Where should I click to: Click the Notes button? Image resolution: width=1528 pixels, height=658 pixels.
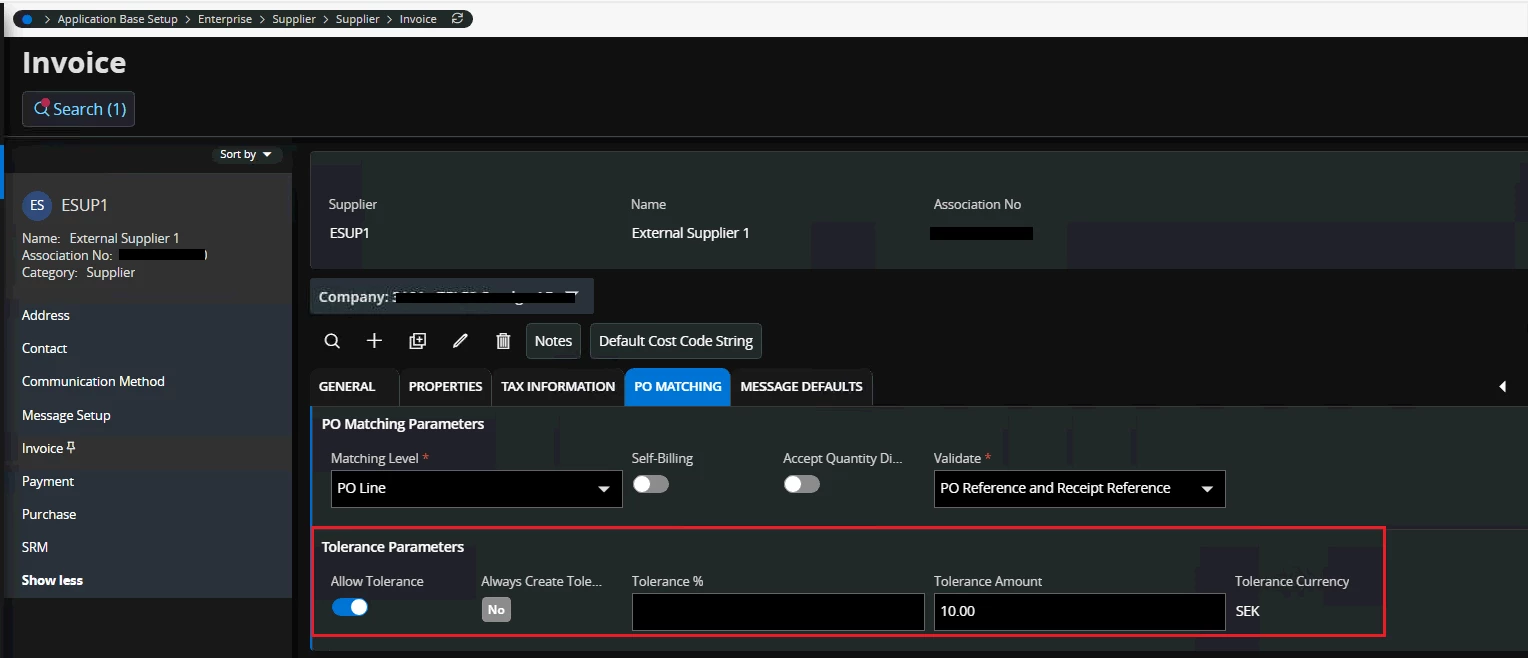[x=553, y=341]
